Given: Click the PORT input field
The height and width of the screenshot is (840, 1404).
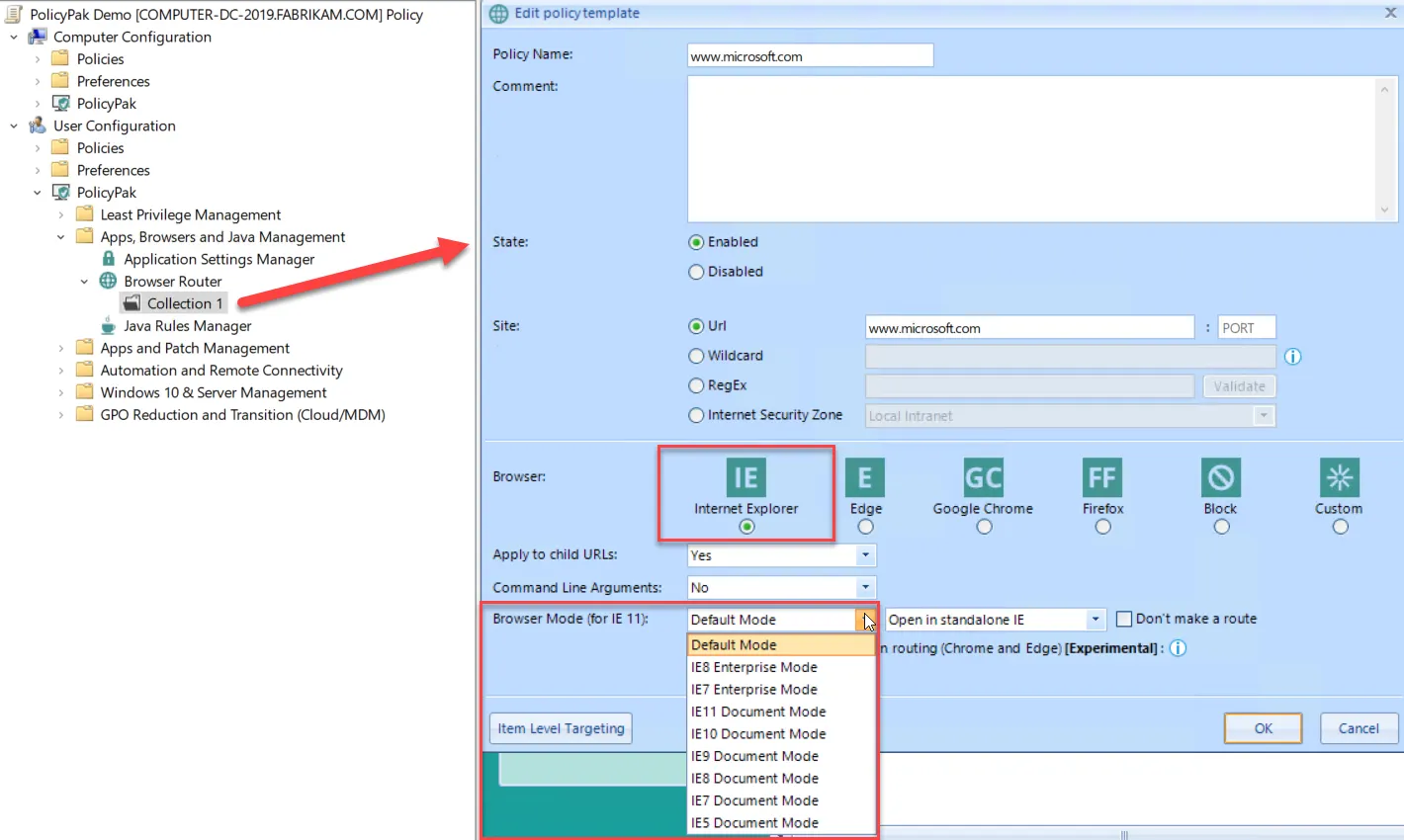Looking at the screenshot, I should point(1247,328).
